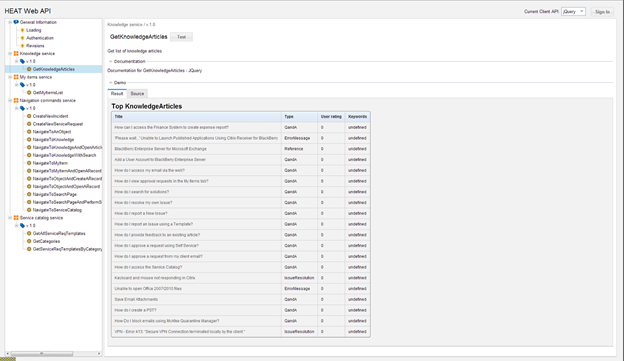Select GetServiceReqTemplatesByCategory in the tree
This screenshot has width=624, height=361.
click(x=67, y=249)
